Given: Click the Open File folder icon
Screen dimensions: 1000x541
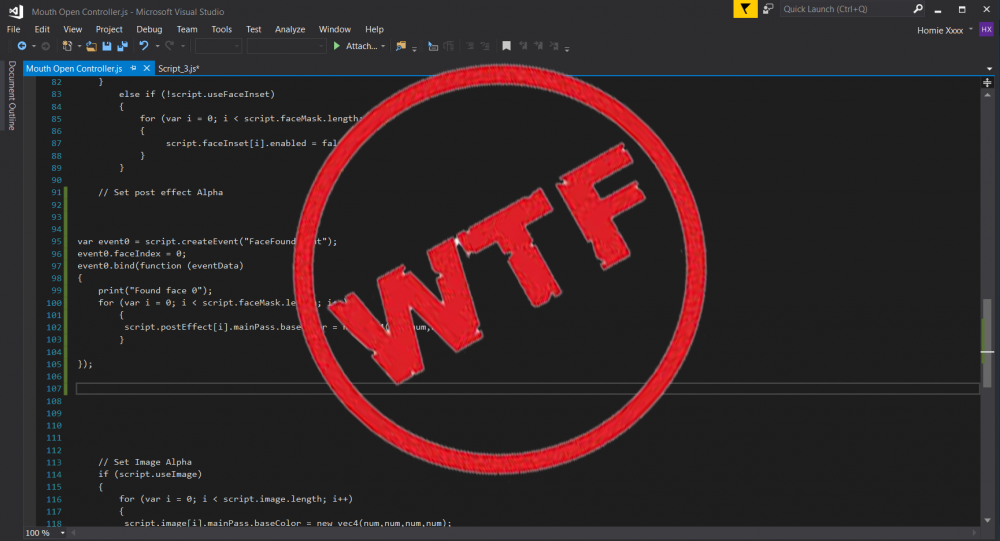Looking at the screenshot, I should point(92,46).
